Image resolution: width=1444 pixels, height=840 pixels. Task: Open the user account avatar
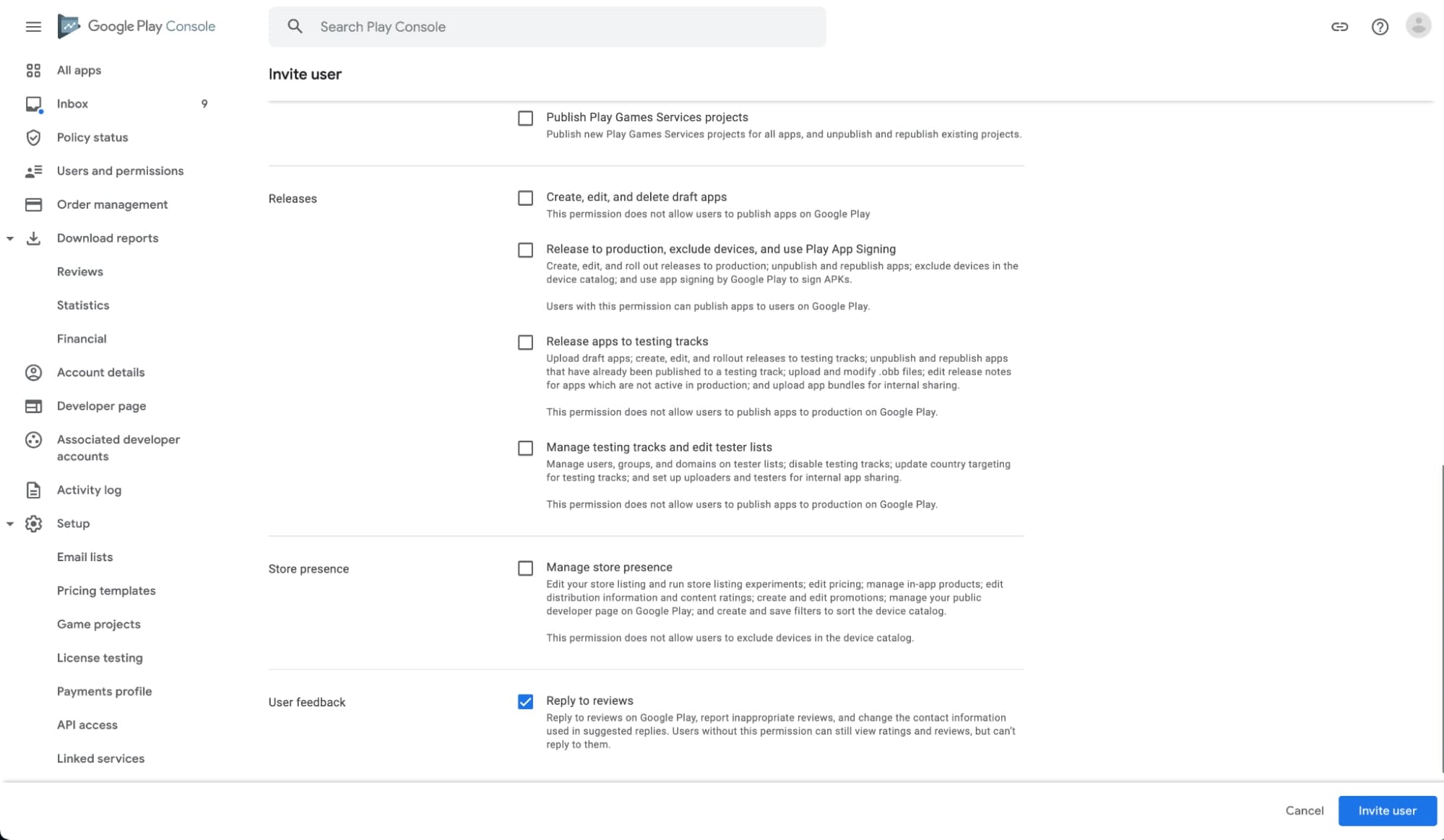tap(1418, 26)
